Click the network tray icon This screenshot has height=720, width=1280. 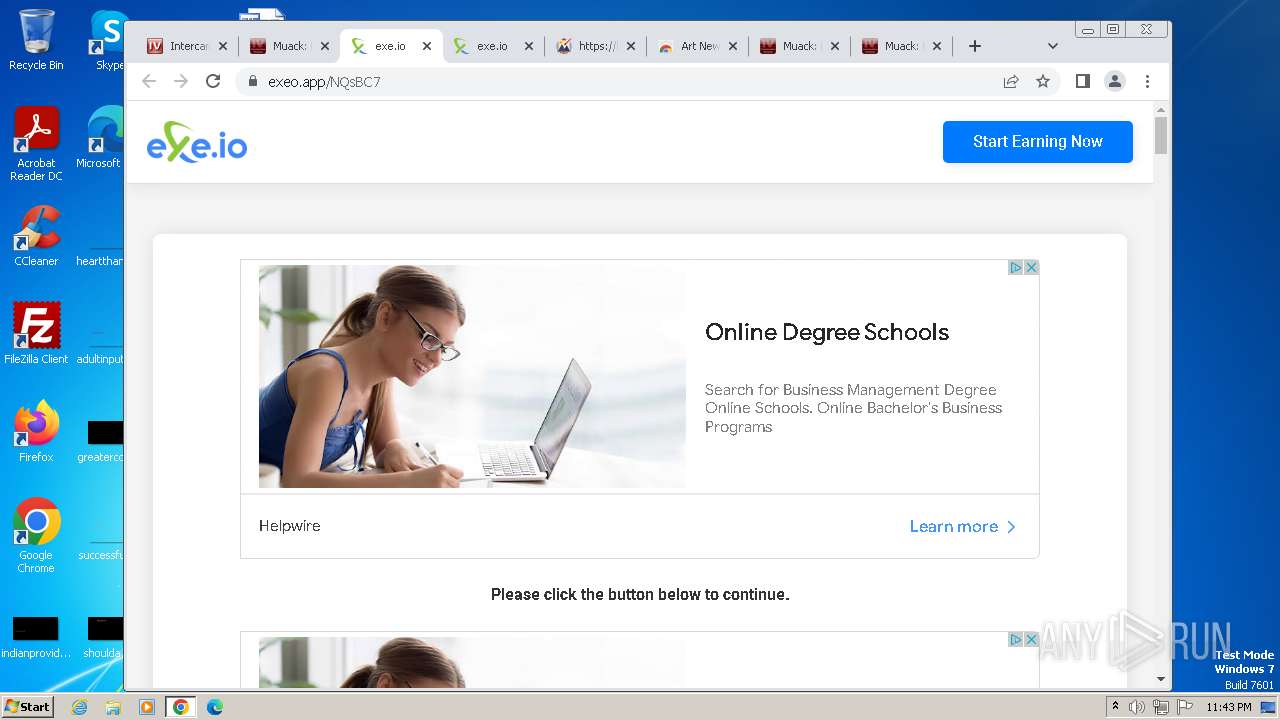(1161, 707)
